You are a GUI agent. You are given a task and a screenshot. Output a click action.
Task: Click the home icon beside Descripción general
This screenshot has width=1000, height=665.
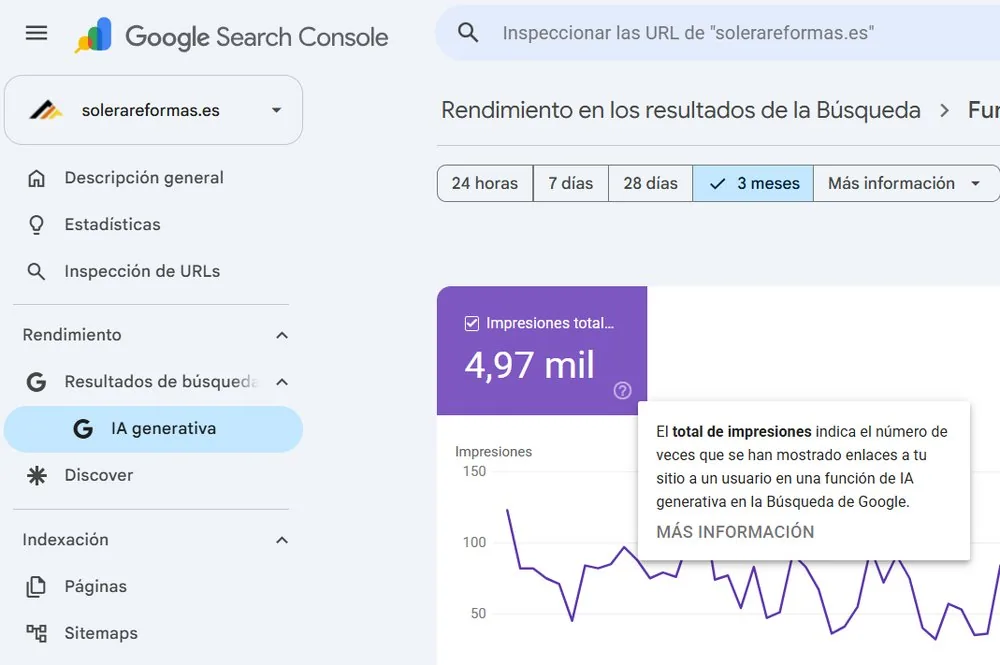point(36,178)
